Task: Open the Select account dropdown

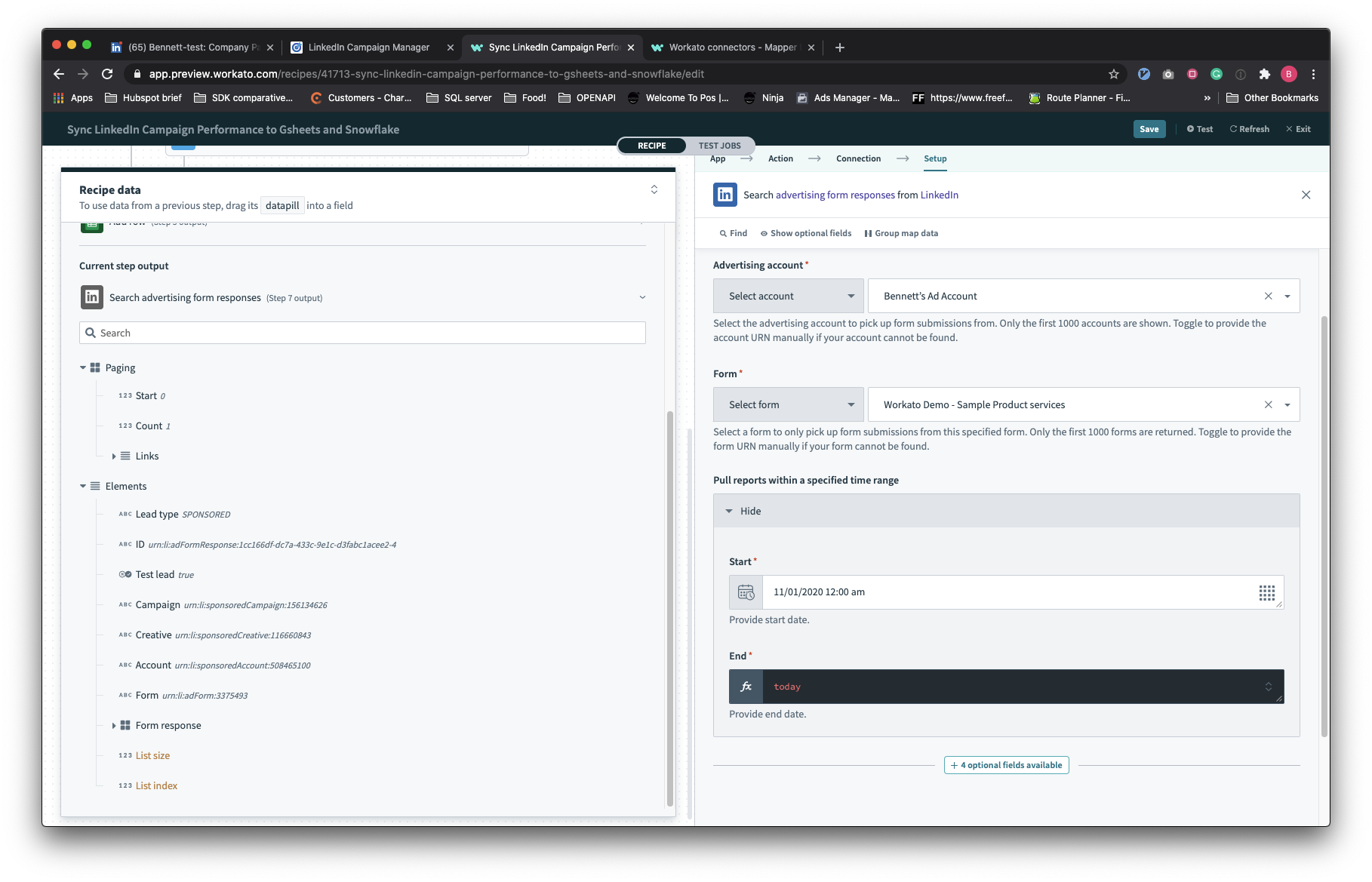Action: (788, 296)
